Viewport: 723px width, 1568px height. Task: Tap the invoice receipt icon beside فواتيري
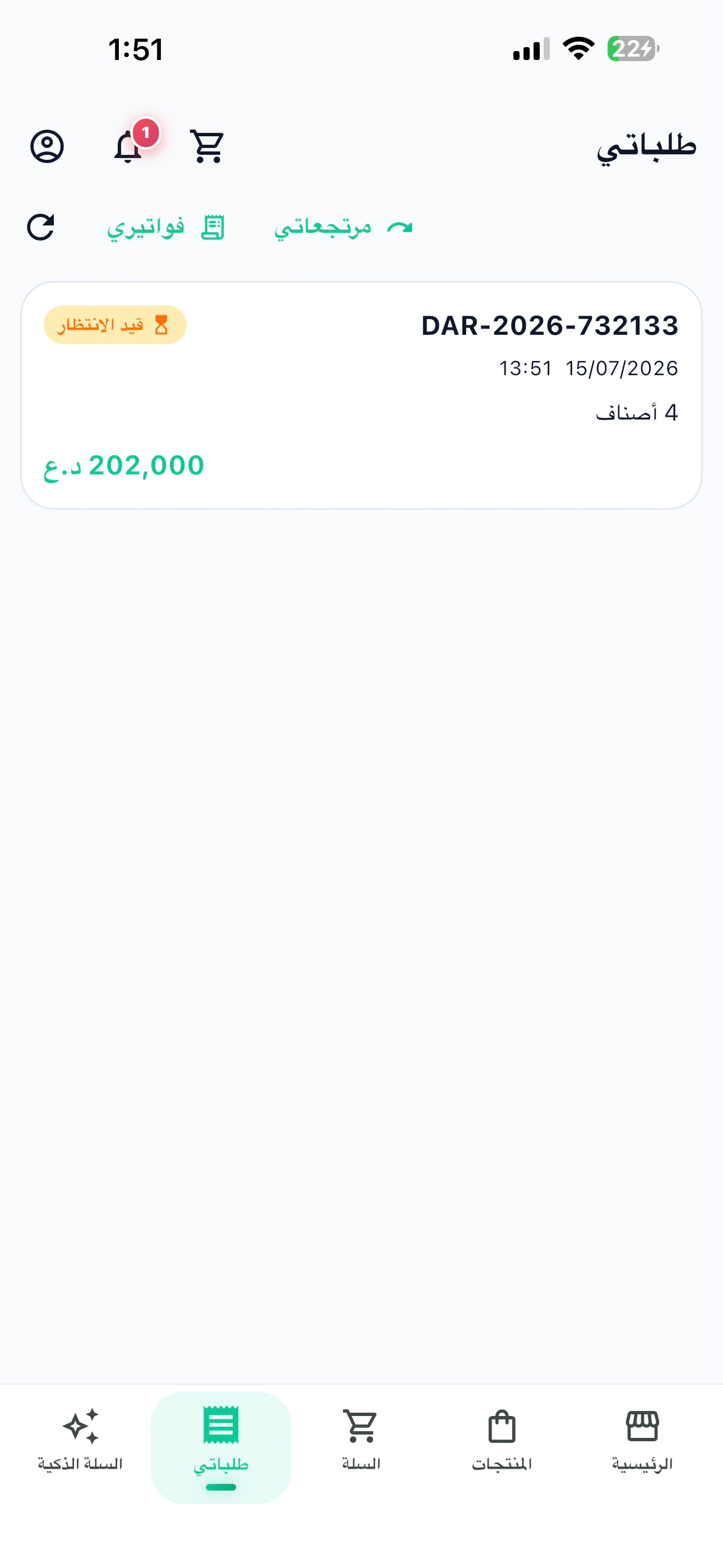[x=213, y=227]
